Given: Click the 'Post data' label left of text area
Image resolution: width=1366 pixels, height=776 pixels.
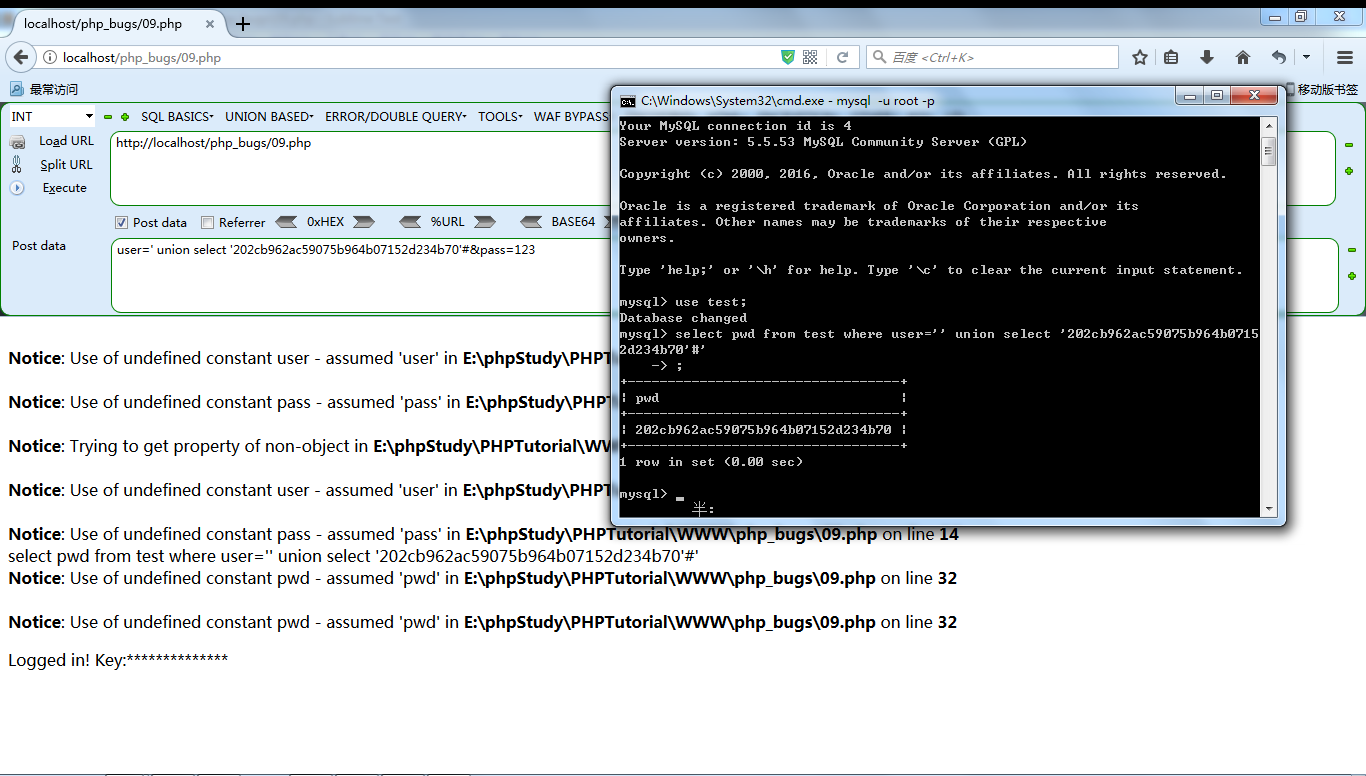Looking at the screenshot, I should coord(39,246).
